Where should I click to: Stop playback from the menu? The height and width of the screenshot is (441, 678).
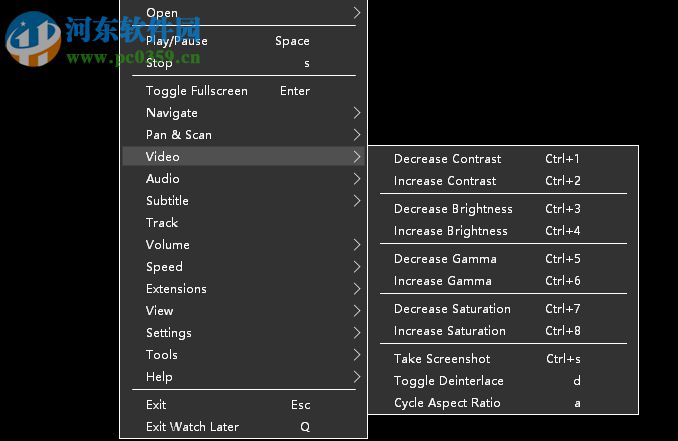point(159,63)
